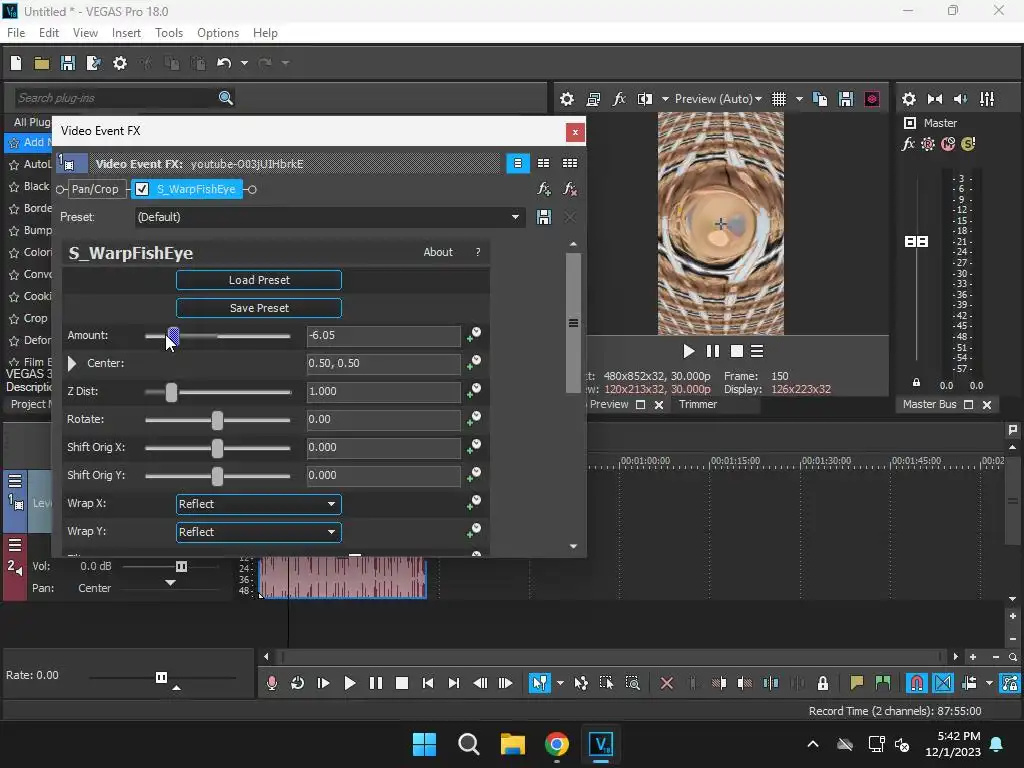The width and height of the screenshot is (1024, 768).
Task: Open the Render As toolbar icon
Action: (x=93, y=63)
